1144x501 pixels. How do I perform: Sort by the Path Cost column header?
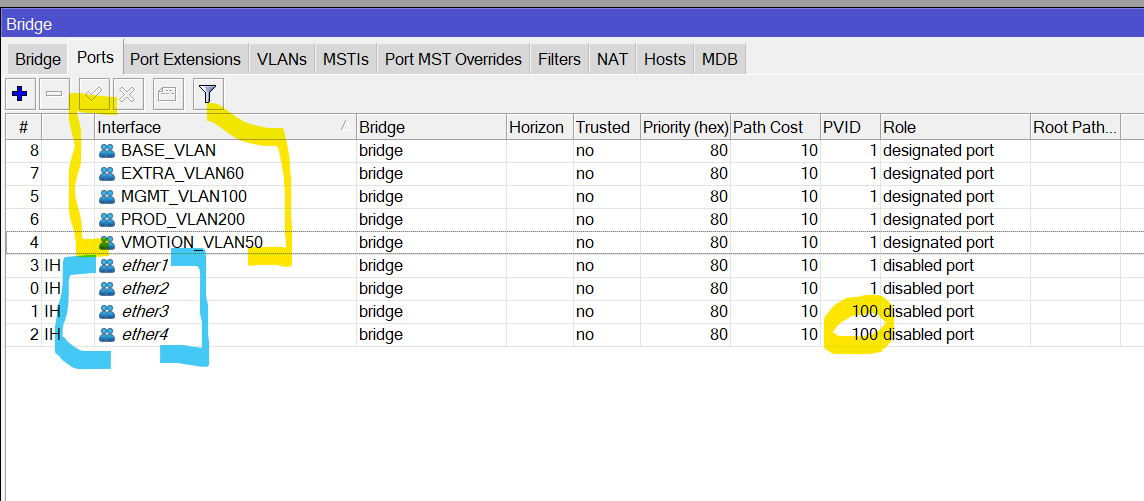pyautogui.click(x=776, y=127)
